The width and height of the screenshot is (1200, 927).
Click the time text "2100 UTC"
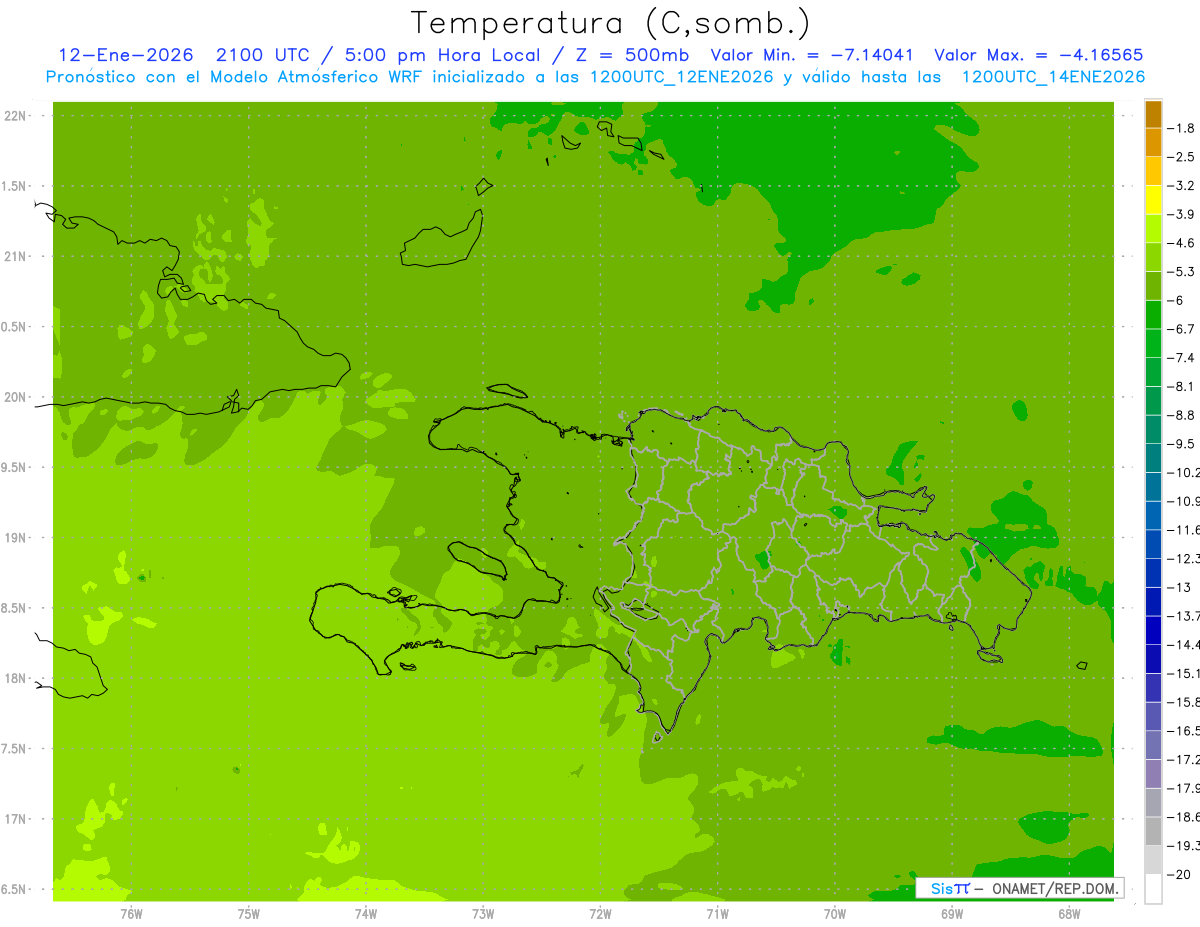[263, 55]
